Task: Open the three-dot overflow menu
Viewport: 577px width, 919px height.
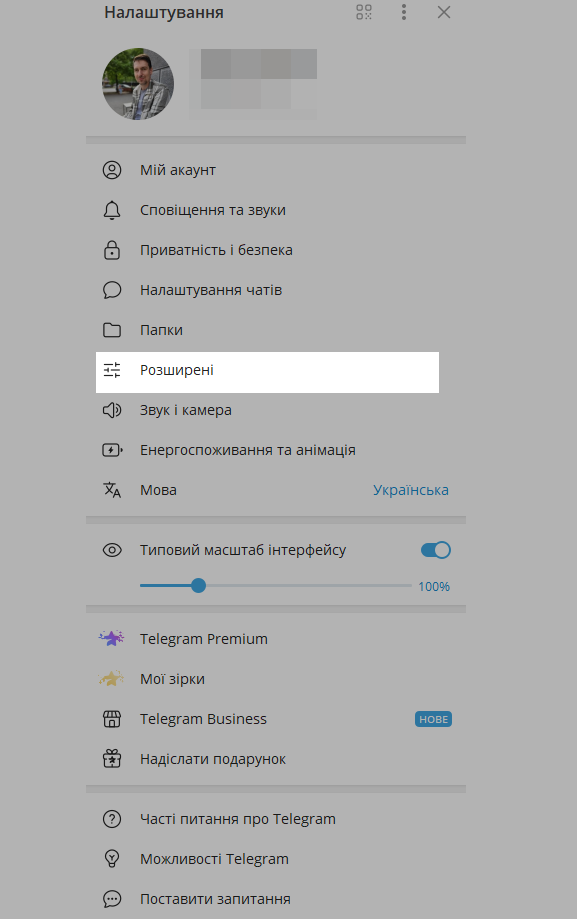Action: click(x=403, y=13)
